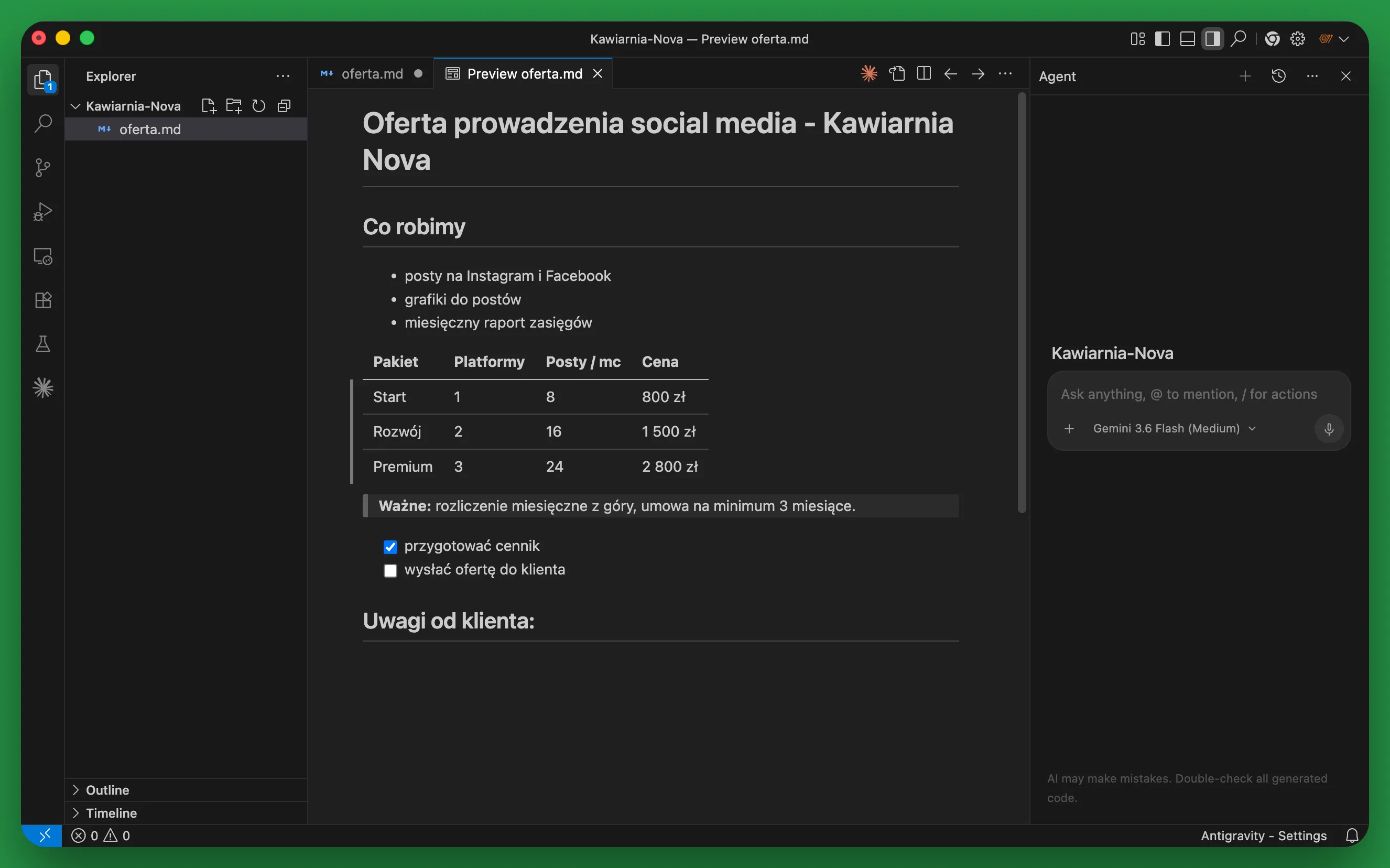Start a new Agent conversation with plus
This screenshot has width=1390, height=868.
coord(1245,76)
